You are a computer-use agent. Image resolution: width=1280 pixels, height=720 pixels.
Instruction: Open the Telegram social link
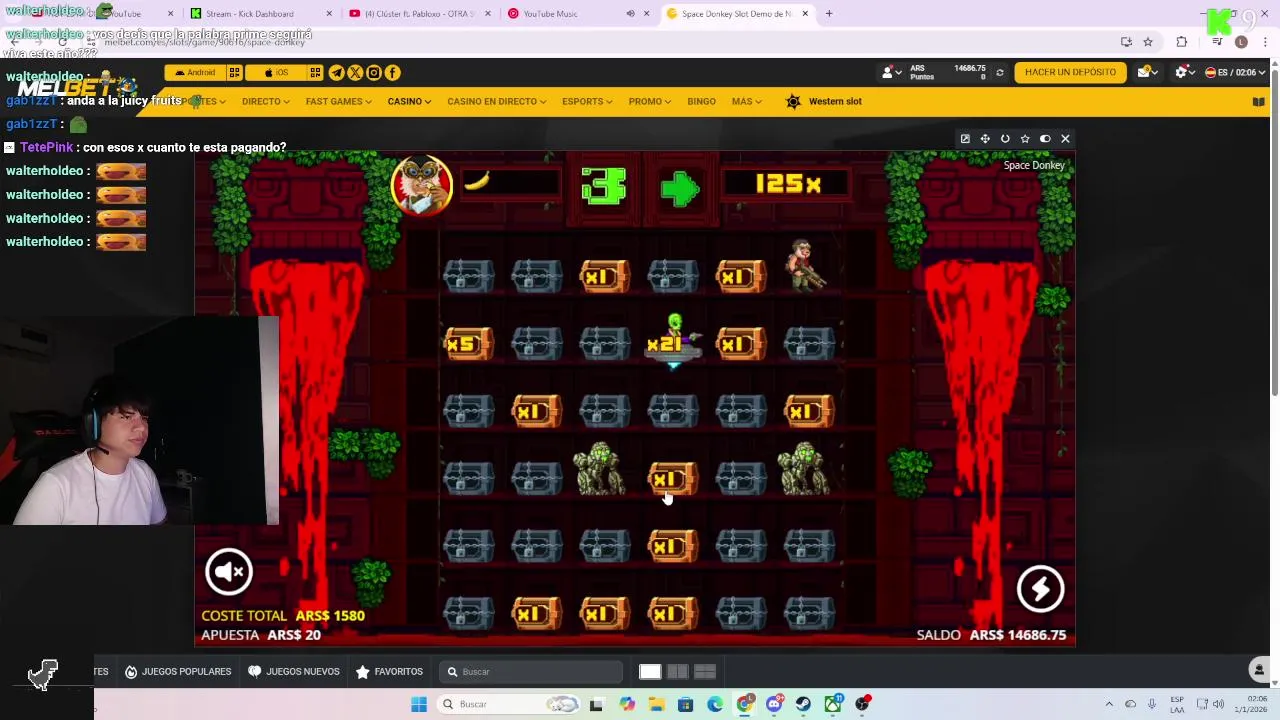click(336, 72)
